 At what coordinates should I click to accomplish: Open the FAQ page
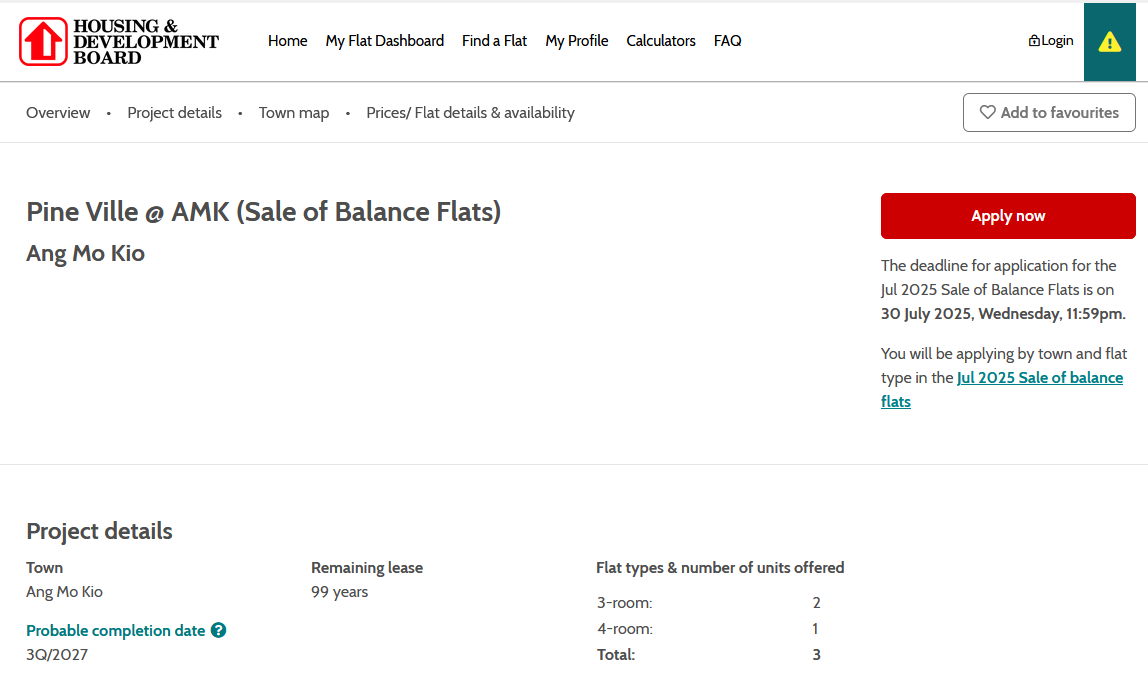click(727, 41)
